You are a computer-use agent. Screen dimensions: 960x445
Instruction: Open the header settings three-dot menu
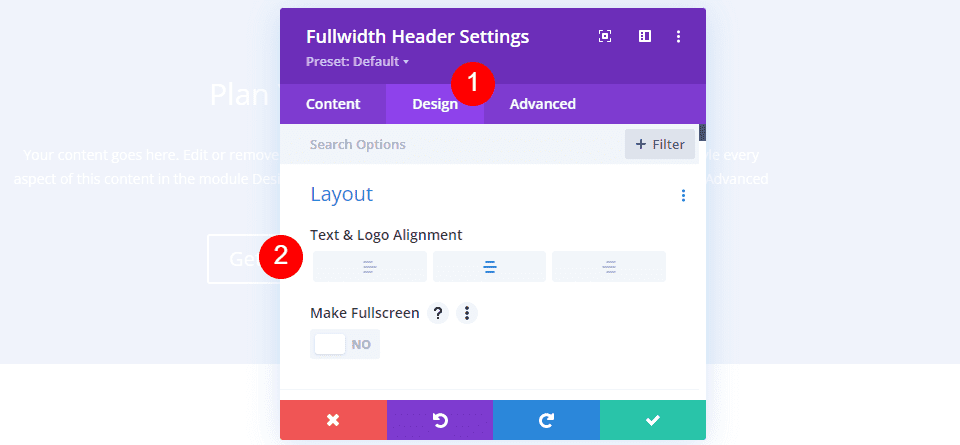click(678, 37)
